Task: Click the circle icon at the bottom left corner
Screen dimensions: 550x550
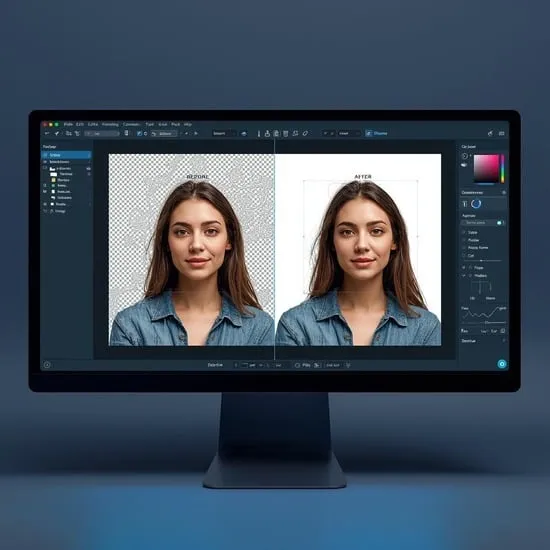Action: [47, 365]
